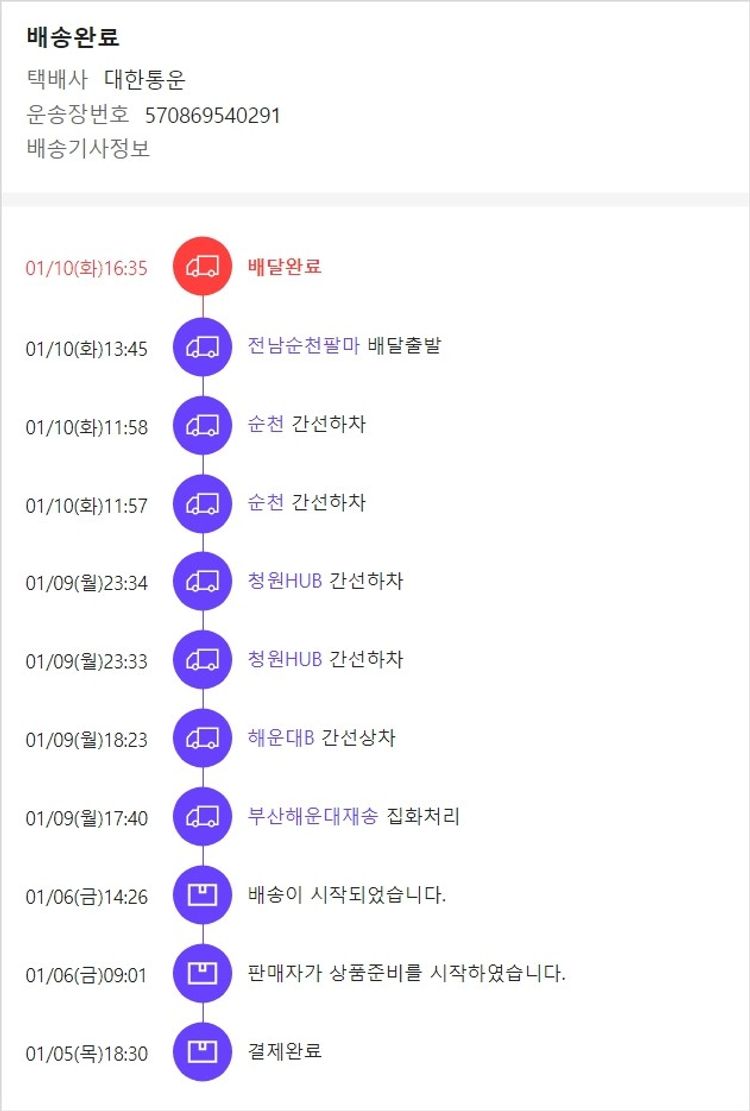Viewport: 750px width, 1111px height.
Task: Click the truck icon beside 전남순천팔마 배달출발
Action: tap(203, 347)
